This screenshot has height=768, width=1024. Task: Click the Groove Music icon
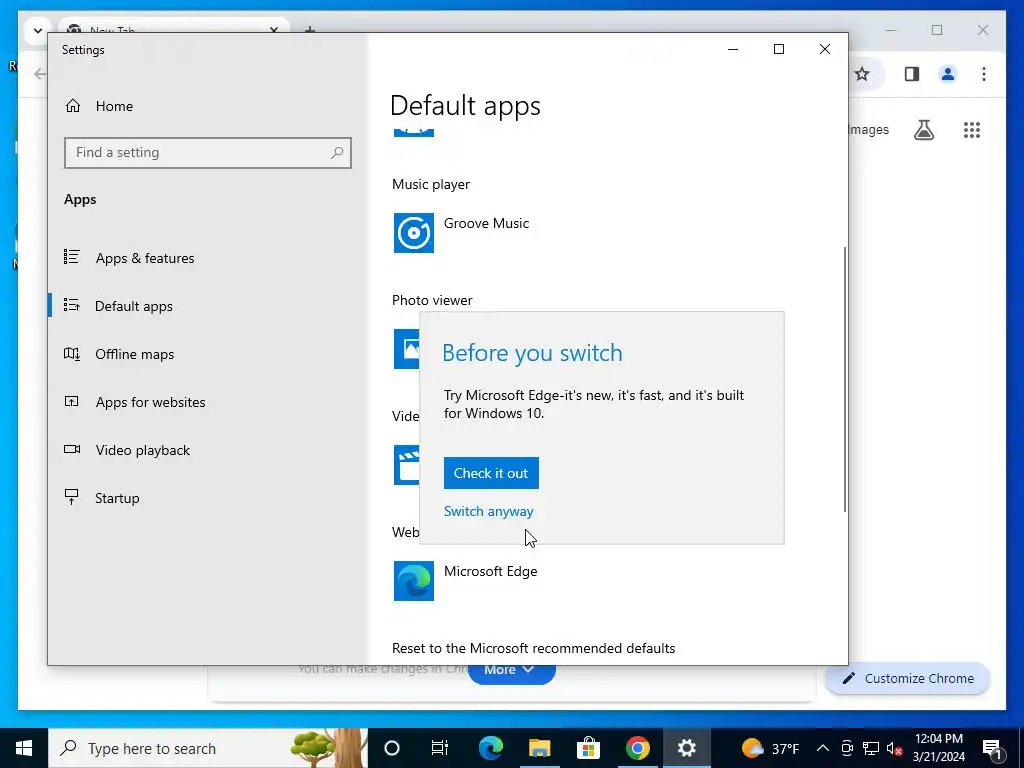[413, 233]
